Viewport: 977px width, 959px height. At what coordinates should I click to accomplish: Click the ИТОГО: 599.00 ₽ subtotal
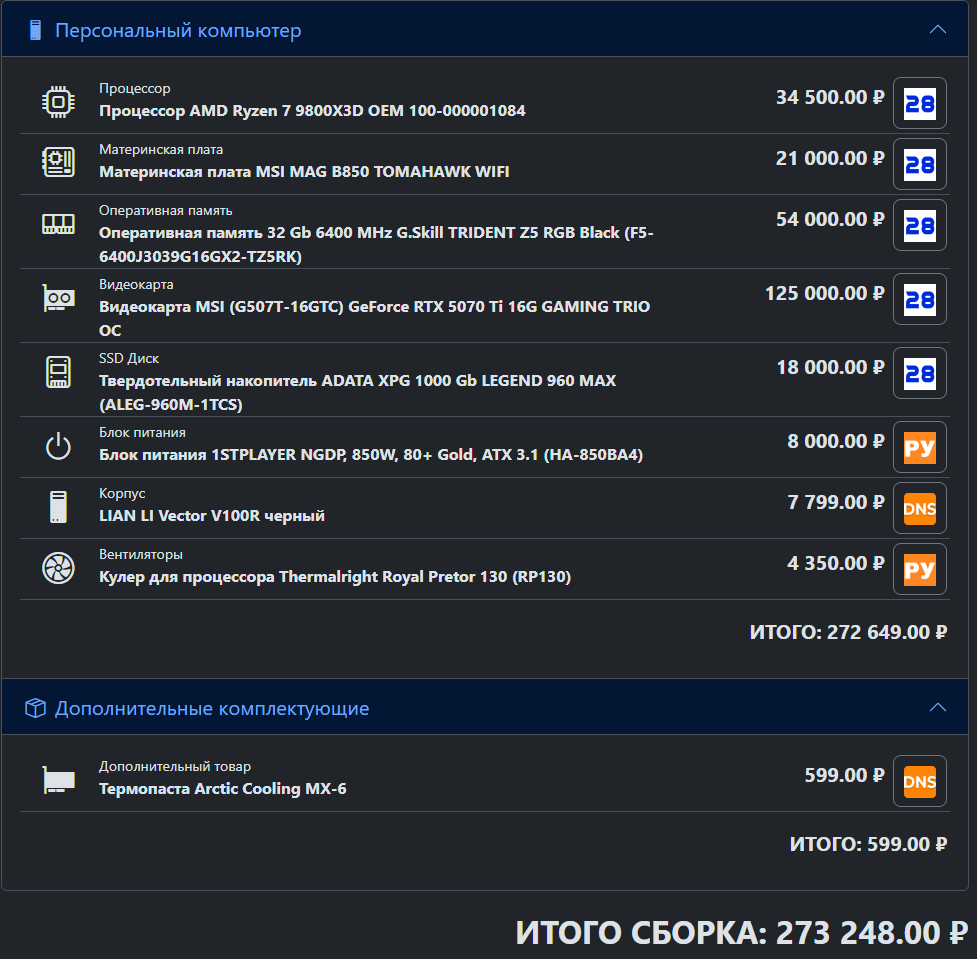click(x=868, y=844)
